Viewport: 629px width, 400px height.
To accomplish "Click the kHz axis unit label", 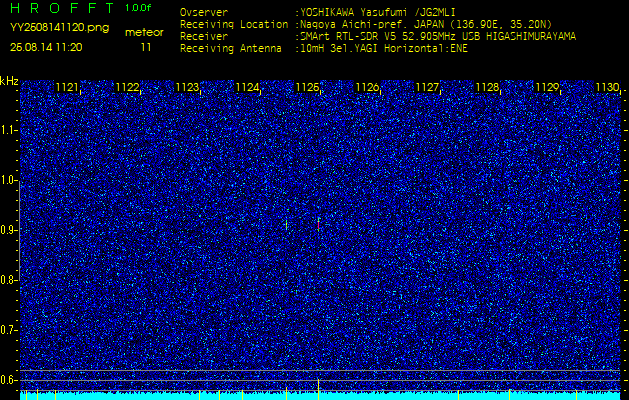I will tap(9, 81).
